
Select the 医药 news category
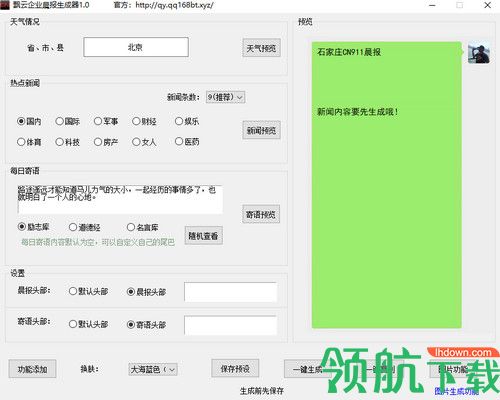click(187, 142)
